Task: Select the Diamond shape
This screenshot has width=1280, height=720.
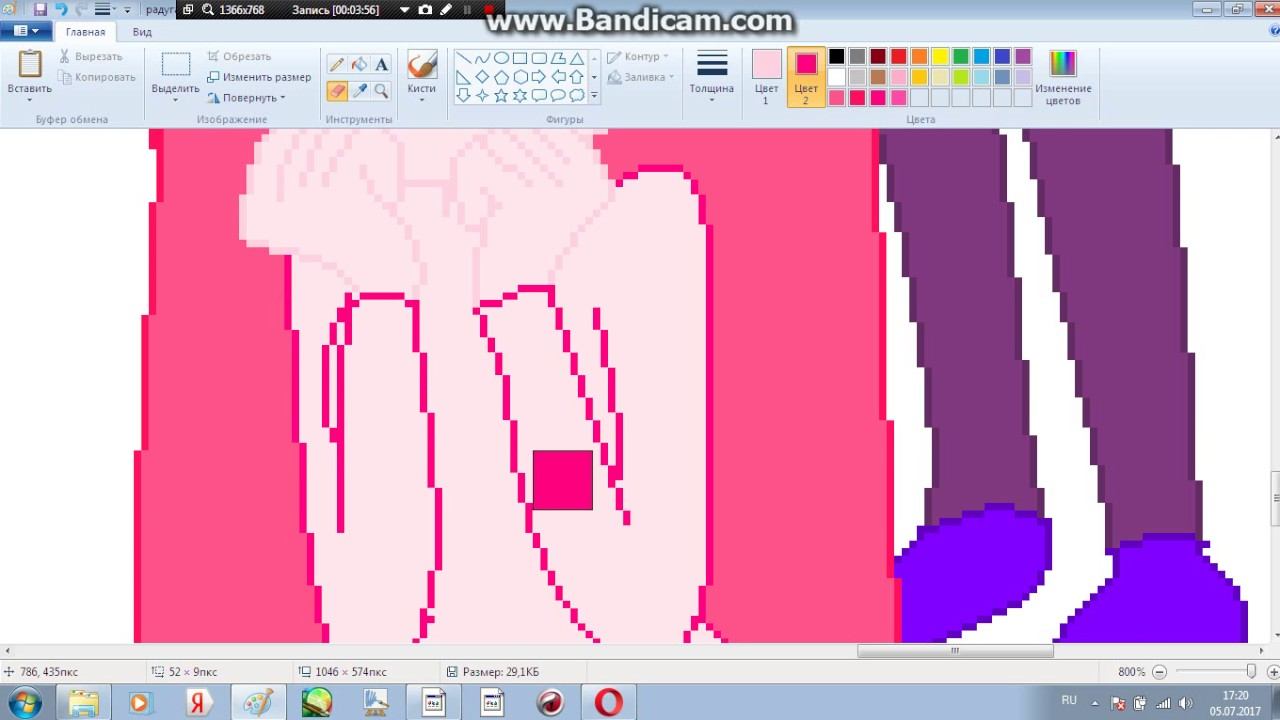Action: 482,77
